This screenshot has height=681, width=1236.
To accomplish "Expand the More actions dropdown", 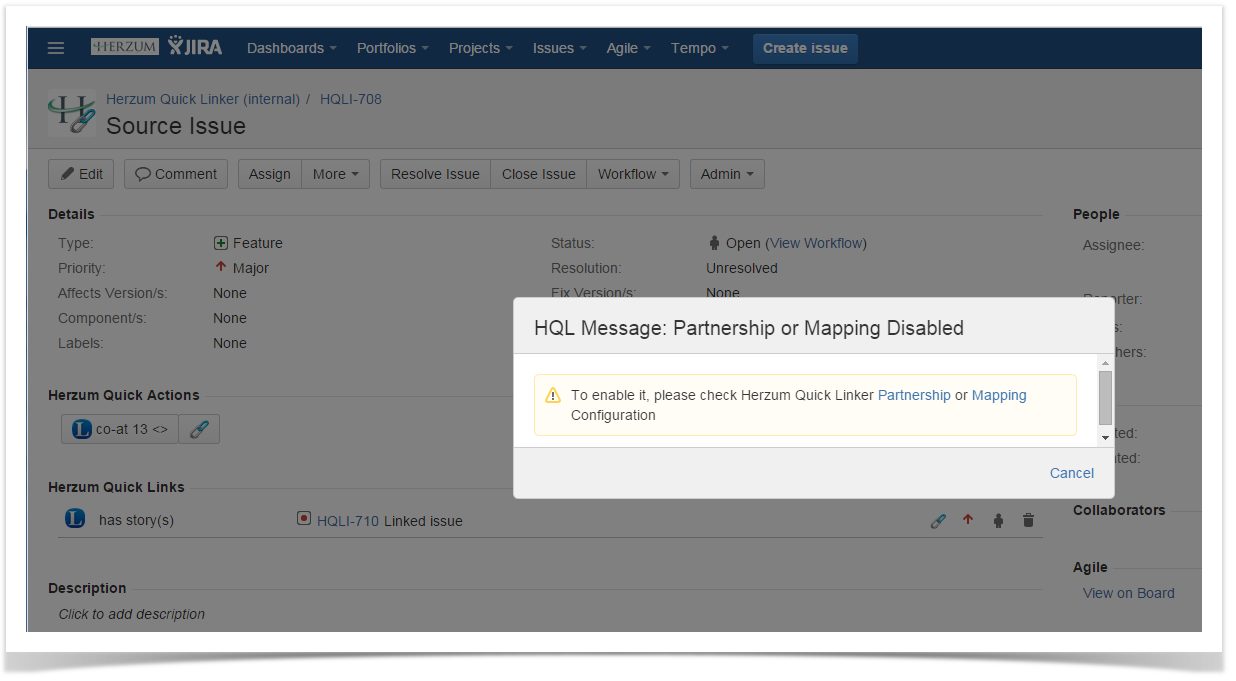I will tap(335, 174).
